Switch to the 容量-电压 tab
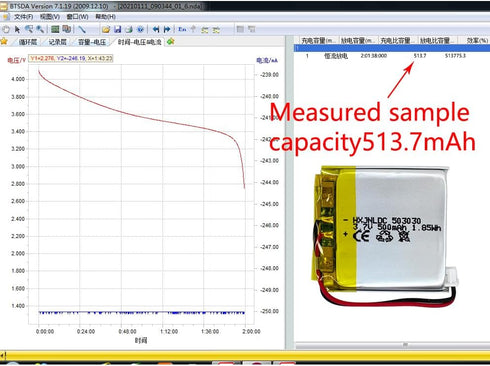The image size is (490, 366). (92, 42)
